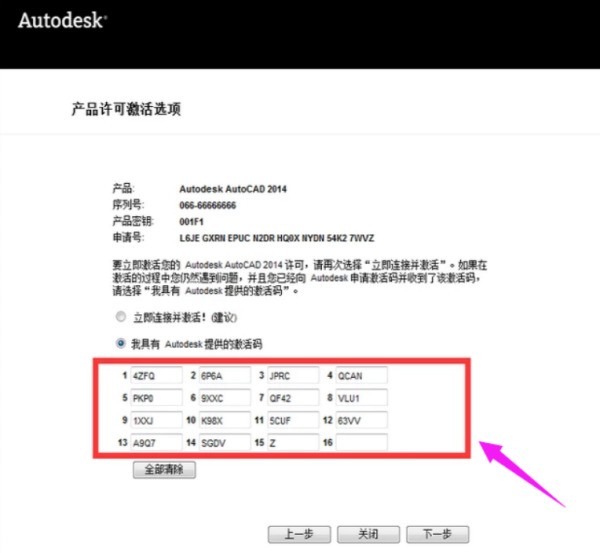
Task: Click the request code text starting with L6JE
Action: [277, 238]
